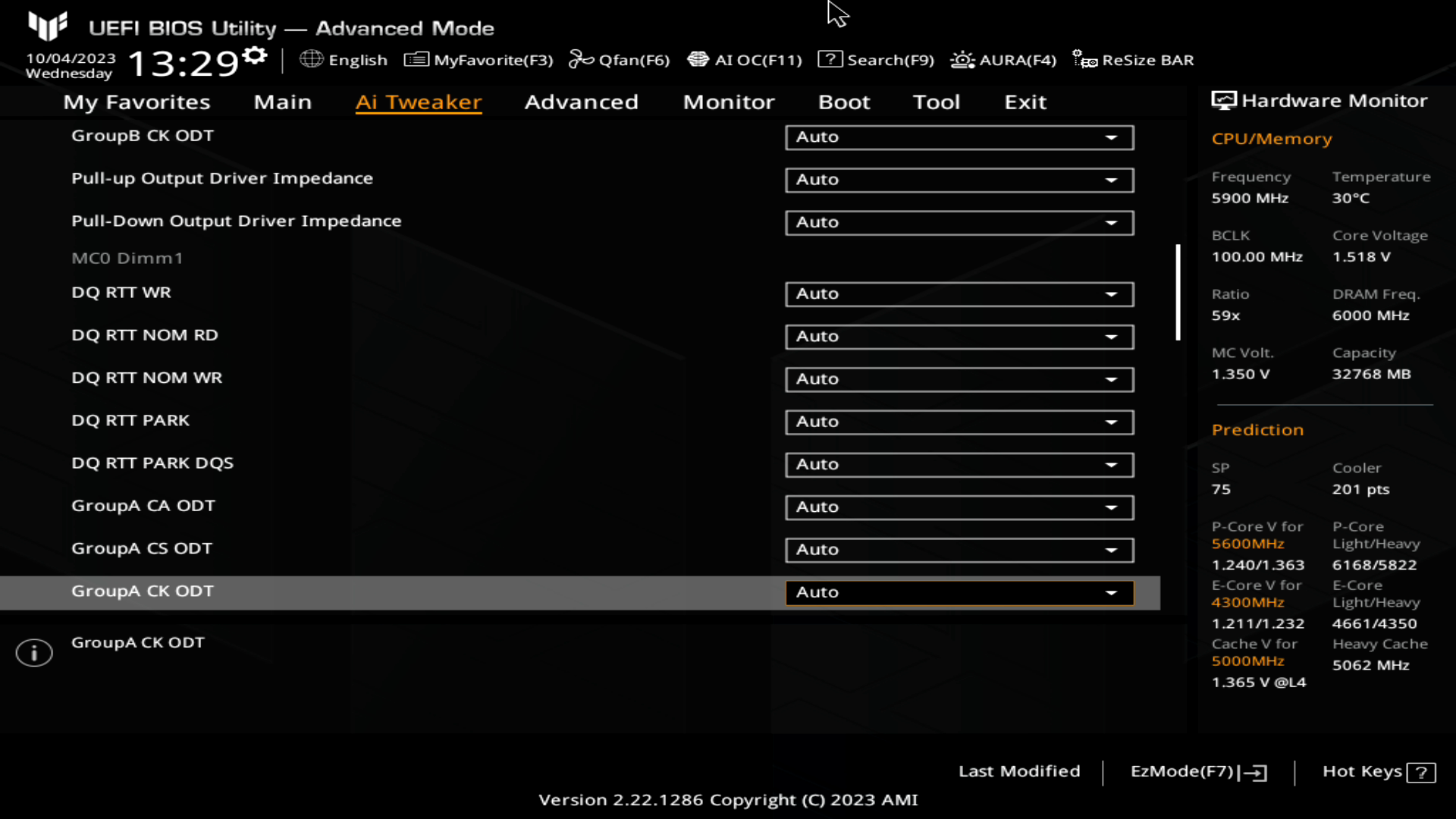Screen dimensions: 1456x819
Task: Click the Last Modified button
Action: [x=1019, y=771]
